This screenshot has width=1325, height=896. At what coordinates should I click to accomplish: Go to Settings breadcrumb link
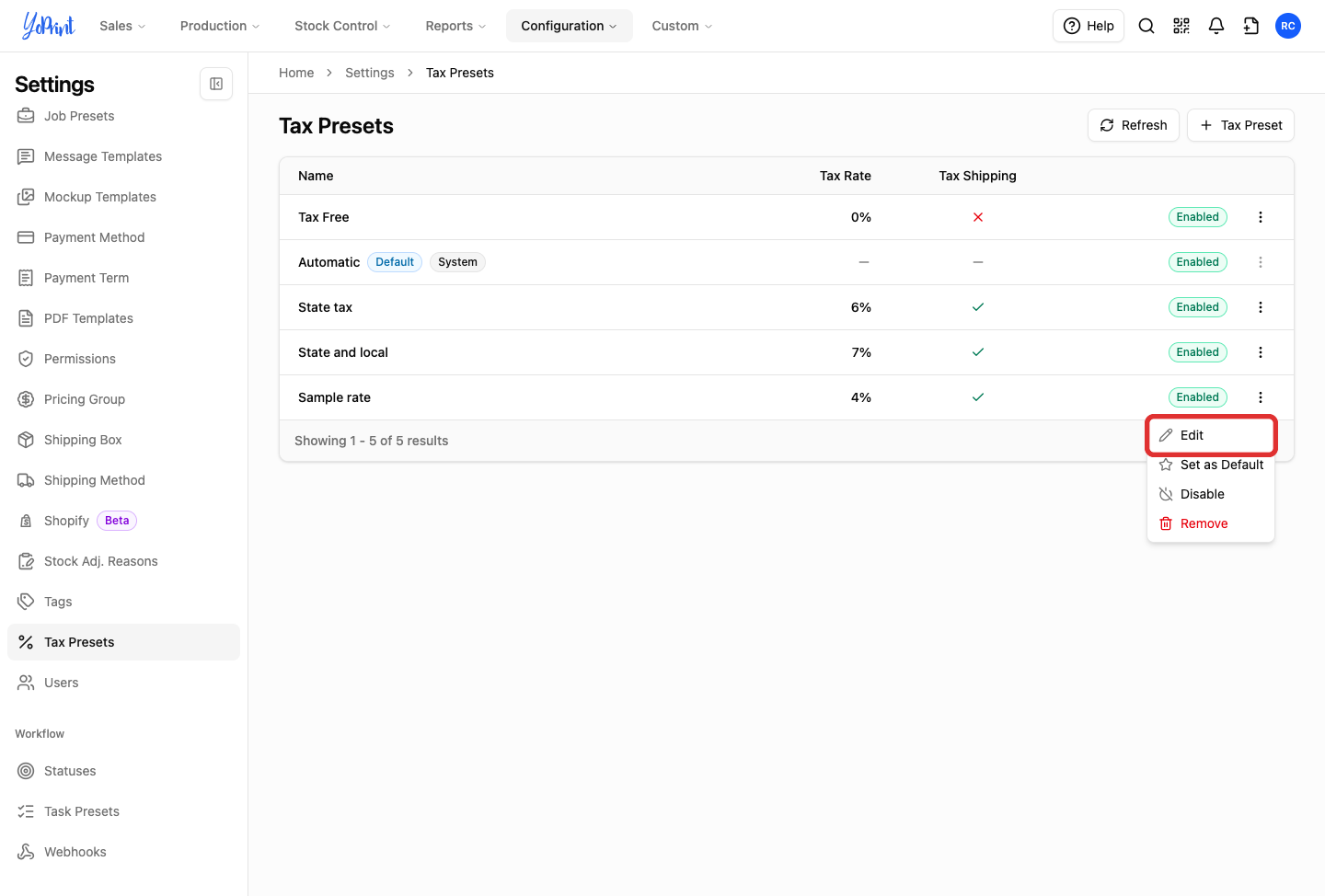[370, 73]
